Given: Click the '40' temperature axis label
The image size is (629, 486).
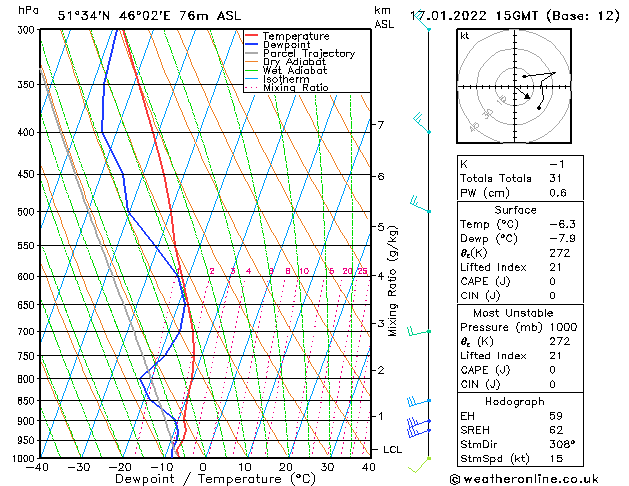Looking at the screenshot, I should 368,467.
